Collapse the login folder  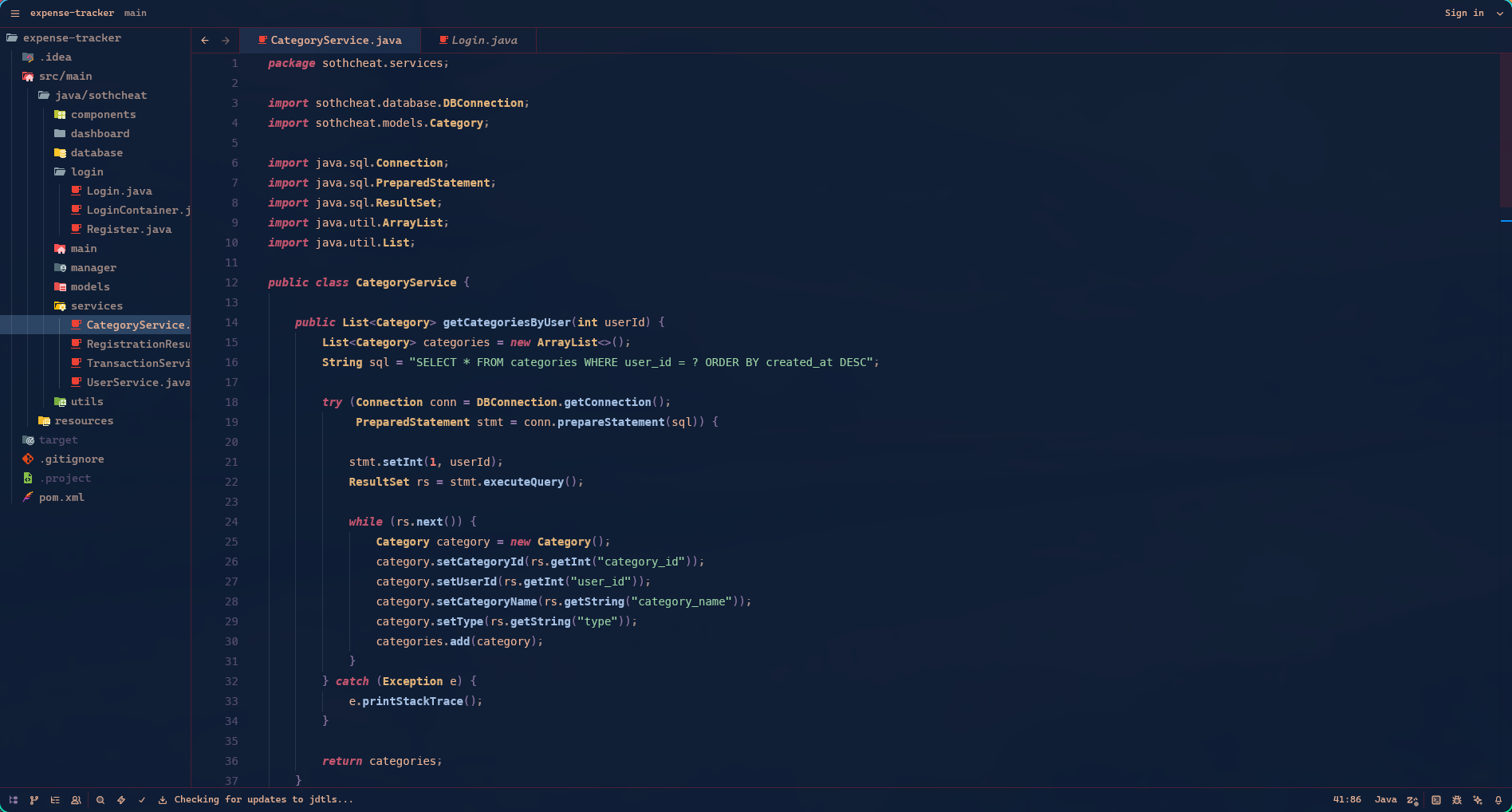(96, 171)
